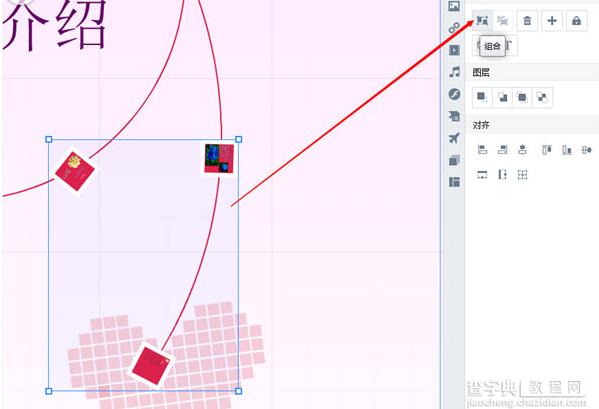The image size is (599, 409).
Task: Click the top-left selection handle
Action: tap(49, 139)
